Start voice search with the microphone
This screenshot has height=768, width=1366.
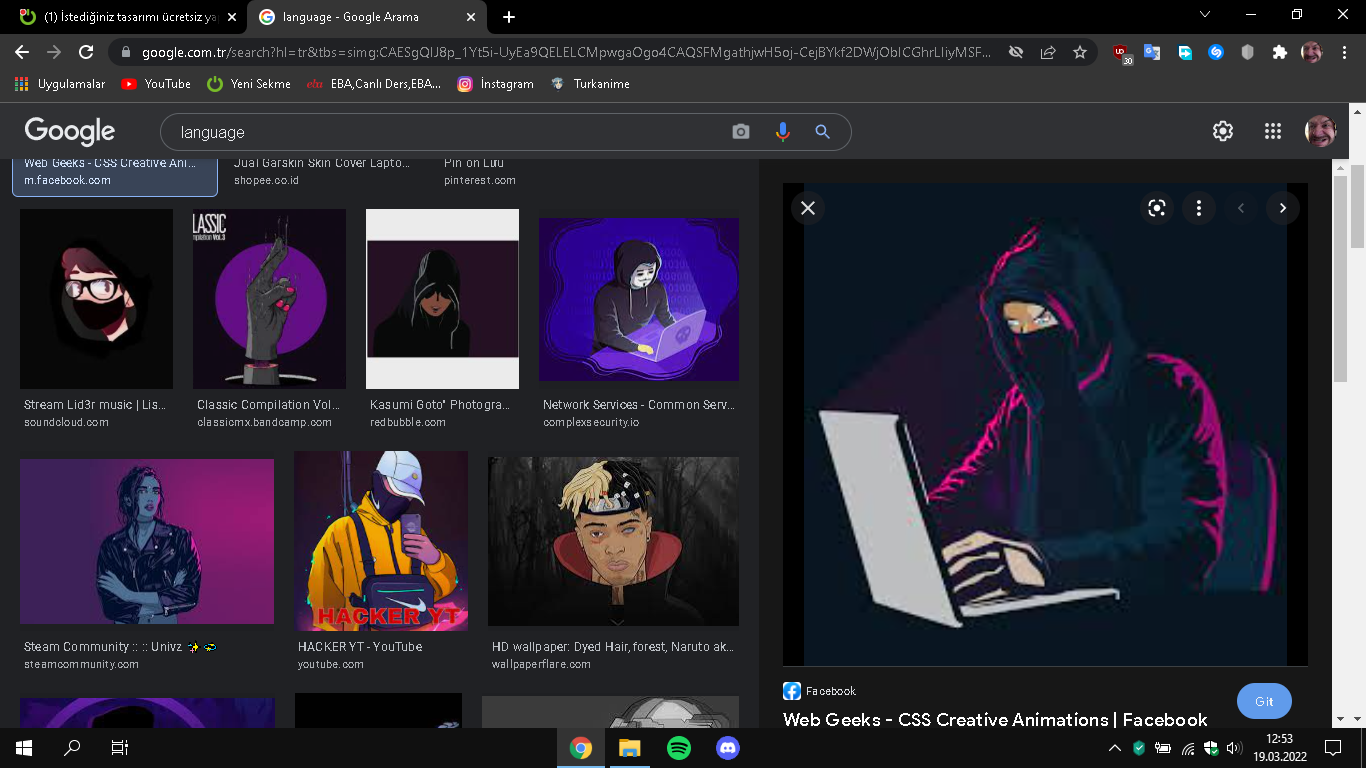point(782,132)
